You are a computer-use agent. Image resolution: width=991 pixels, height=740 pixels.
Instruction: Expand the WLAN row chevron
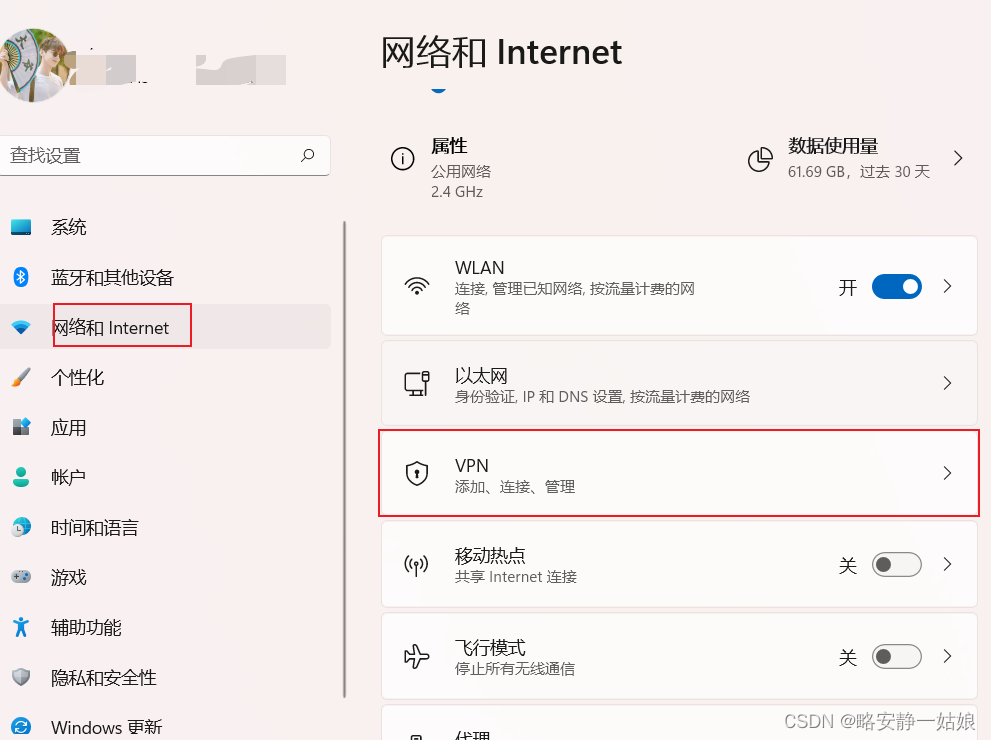tap(947, 286)
